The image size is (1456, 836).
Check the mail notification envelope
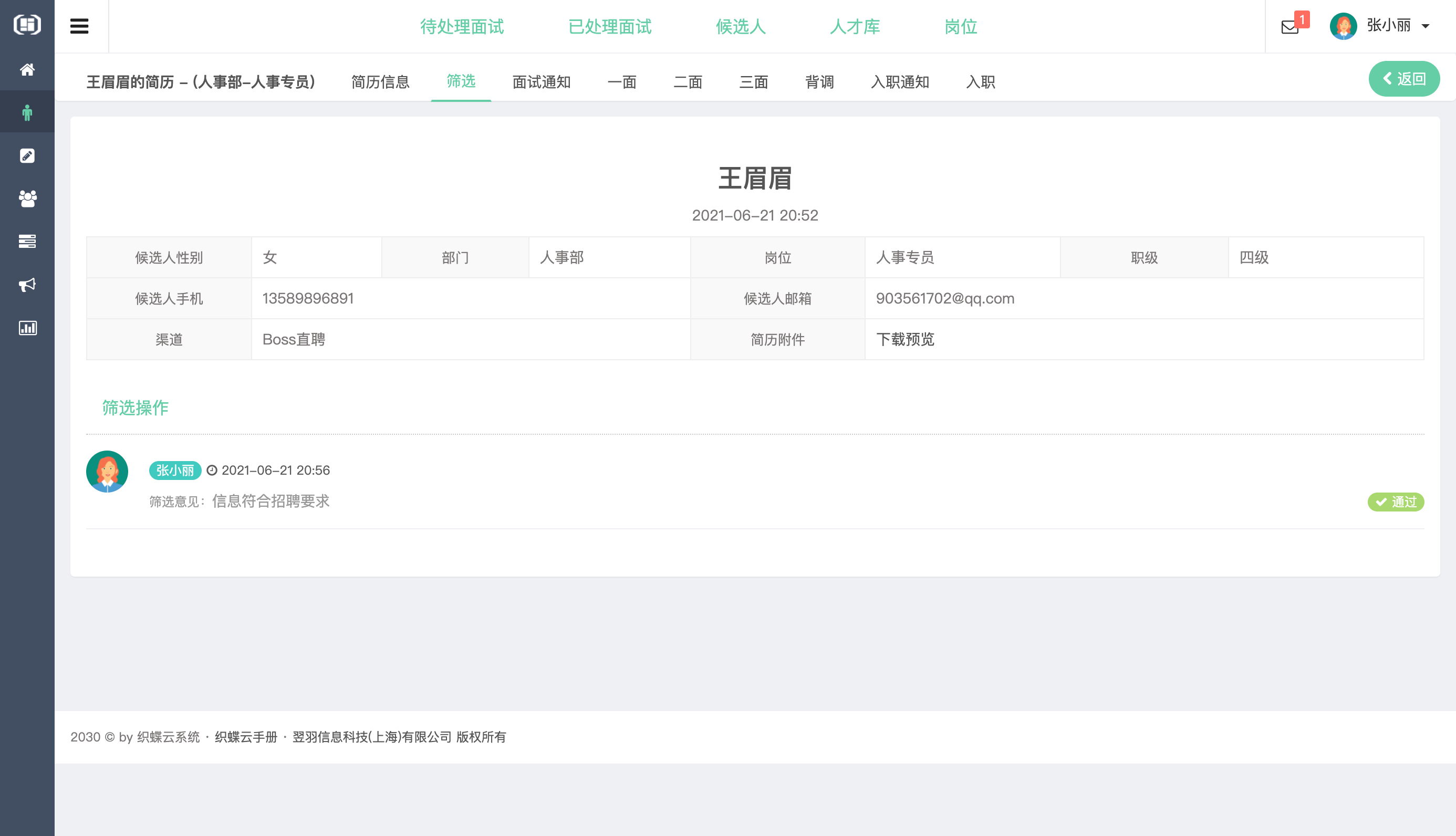[1289, 26]
